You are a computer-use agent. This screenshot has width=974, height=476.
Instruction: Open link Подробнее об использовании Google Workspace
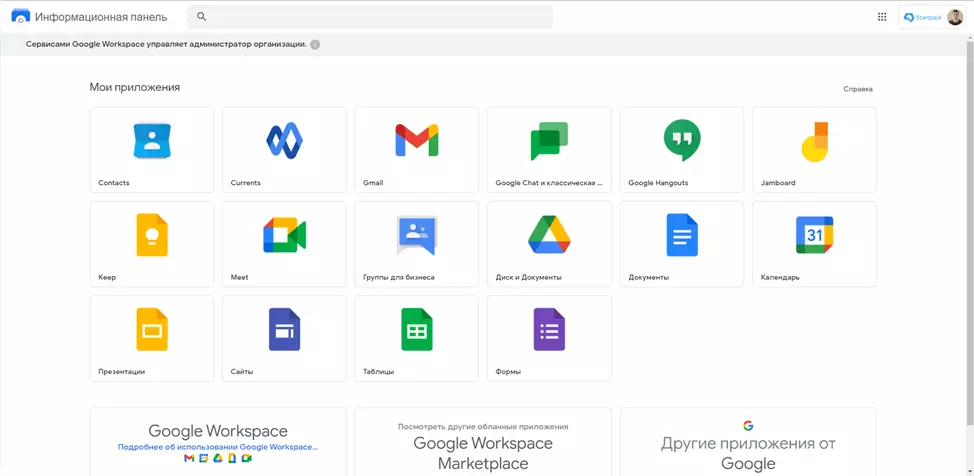point(218,446)
